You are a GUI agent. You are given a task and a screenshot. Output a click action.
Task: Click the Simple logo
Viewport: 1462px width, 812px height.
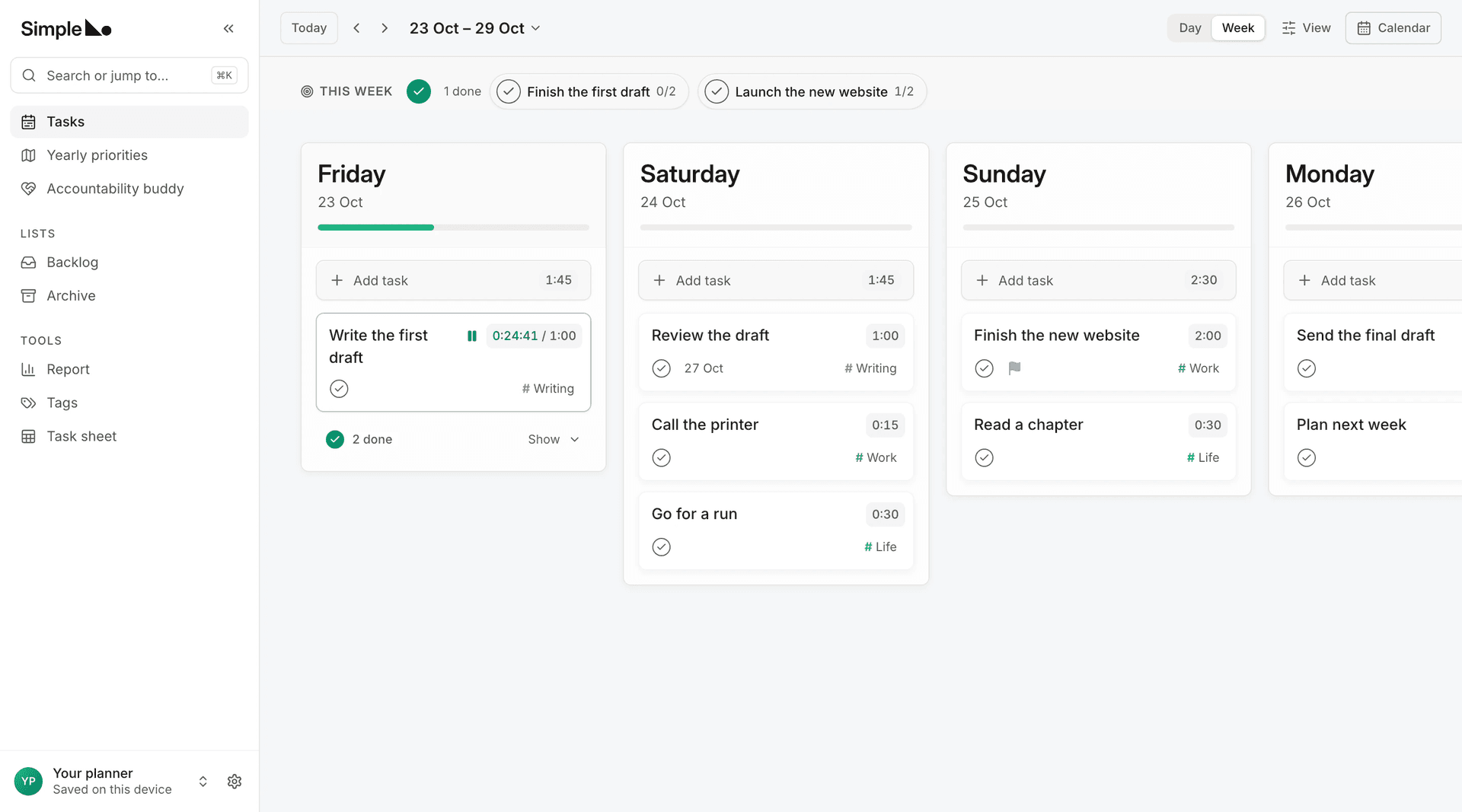[66, 29]
